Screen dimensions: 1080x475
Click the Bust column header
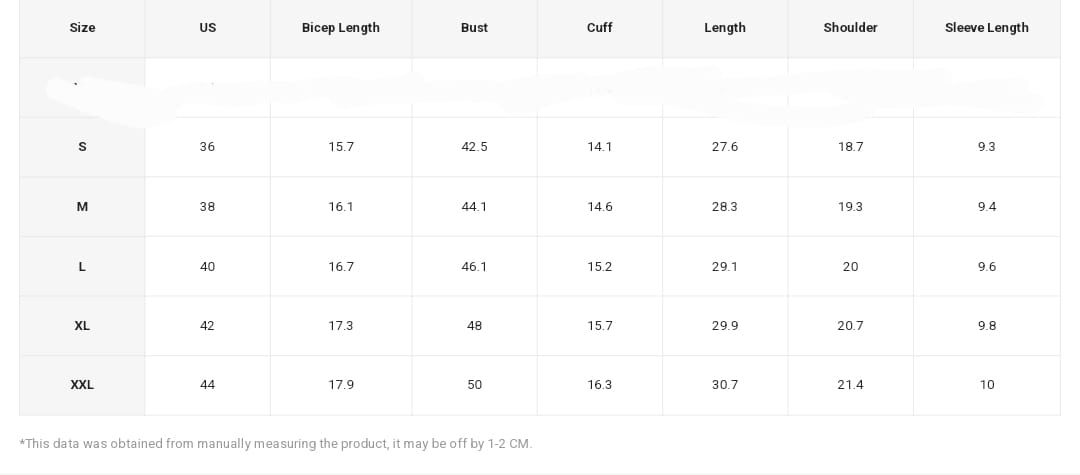tap(474, 28)
